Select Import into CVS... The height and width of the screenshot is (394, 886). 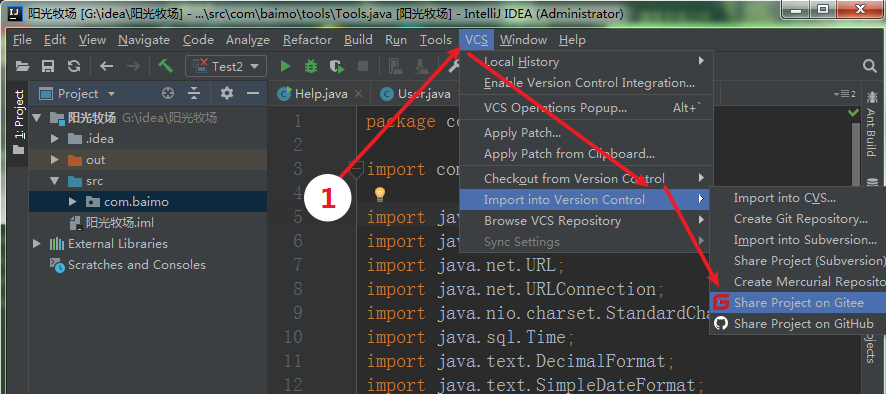[x=798, y=198]
